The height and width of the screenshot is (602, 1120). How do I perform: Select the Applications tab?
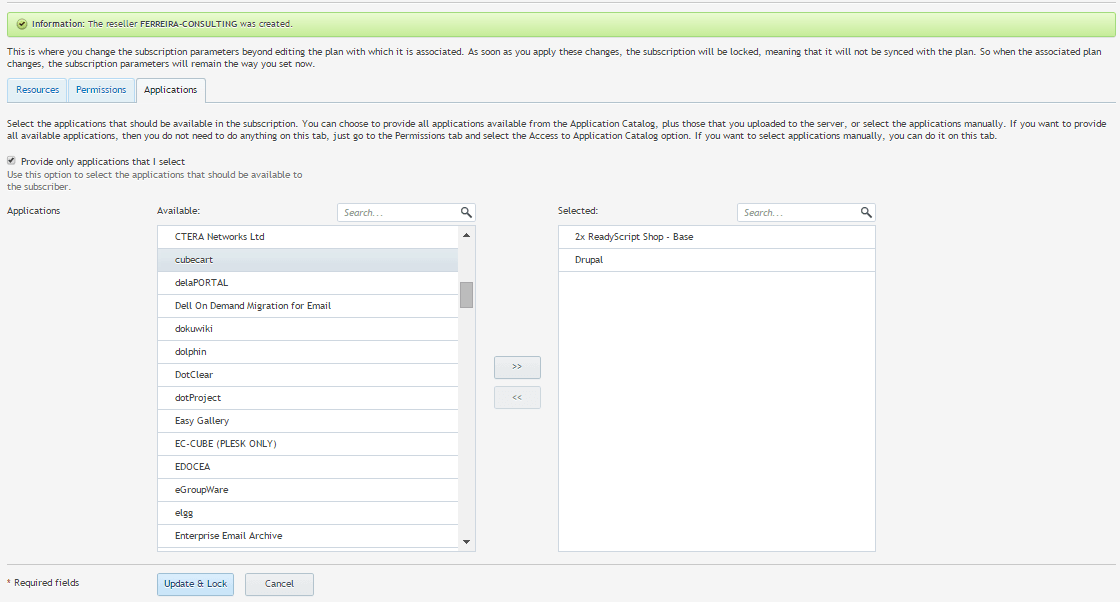[x=171, y=90]
